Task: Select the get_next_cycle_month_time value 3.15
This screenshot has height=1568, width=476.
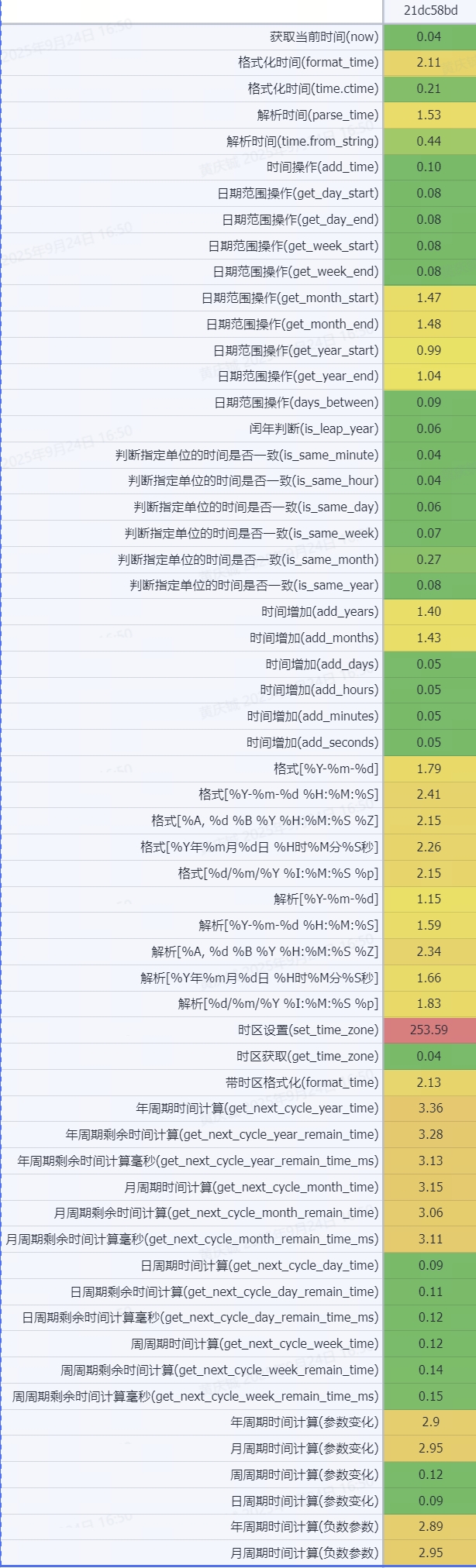Action: [x=430, y=1187]
